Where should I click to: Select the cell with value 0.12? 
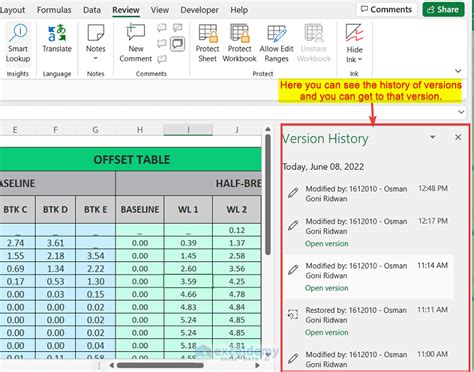[x=237, y=230]
